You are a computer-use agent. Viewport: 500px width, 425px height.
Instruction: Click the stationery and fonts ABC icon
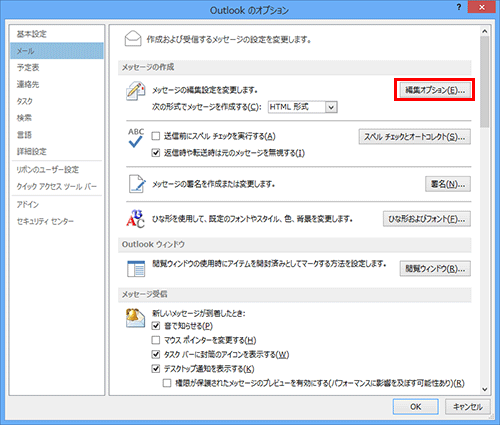135,219
